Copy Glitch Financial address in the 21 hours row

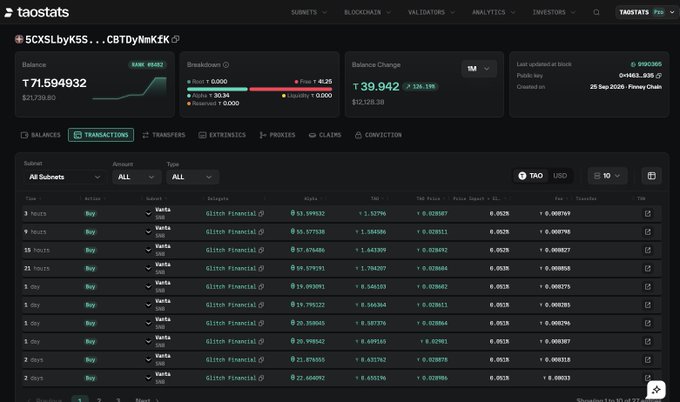(x=261, y=268)
